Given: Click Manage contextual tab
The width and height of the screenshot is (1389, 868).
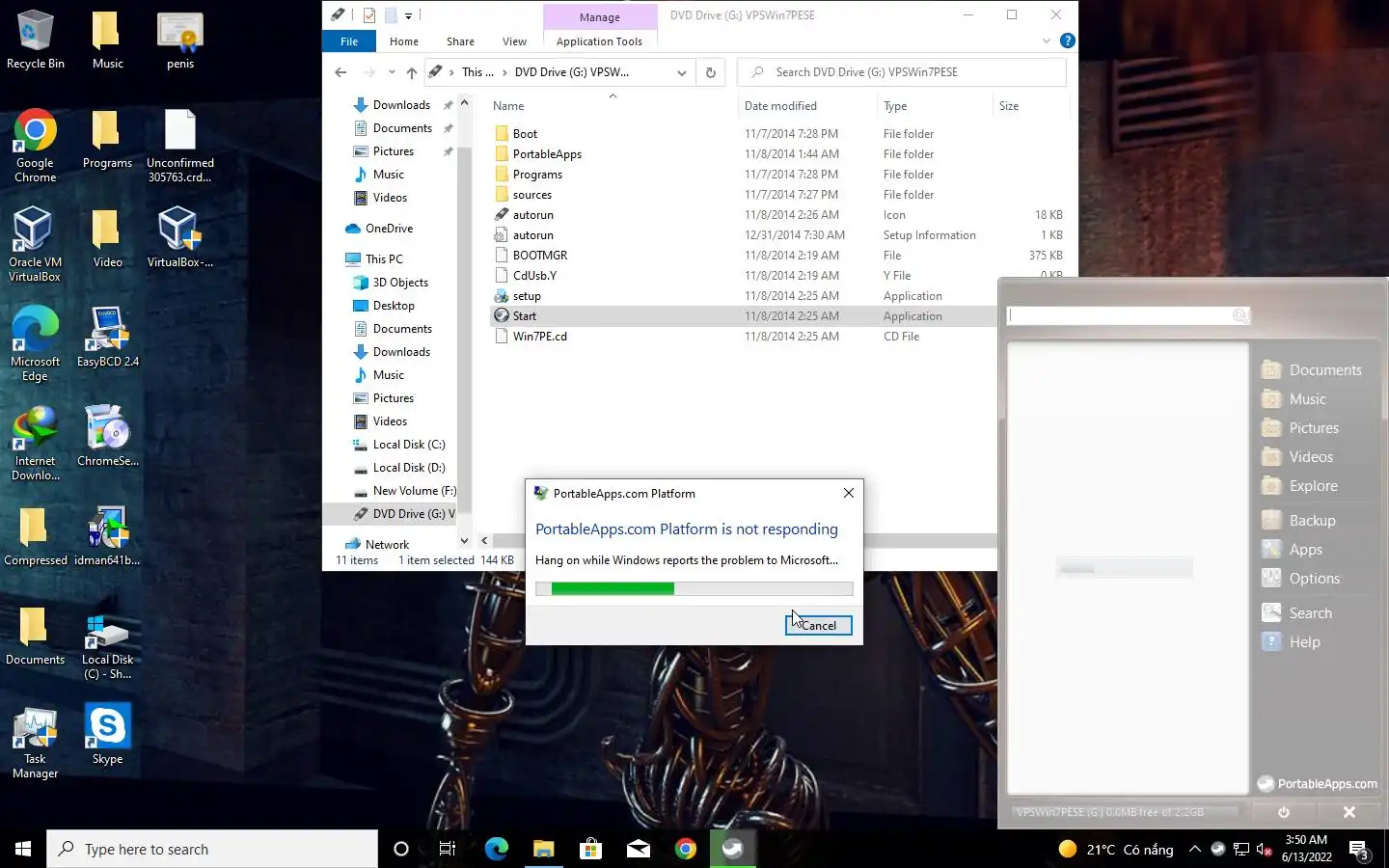Looking at the screenshot, I should point(599,17).
